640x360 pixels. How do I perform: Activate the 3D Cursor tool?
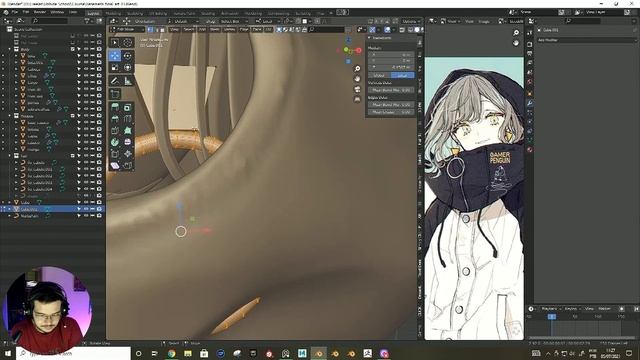pyautogui.click(x=128, y=42)
